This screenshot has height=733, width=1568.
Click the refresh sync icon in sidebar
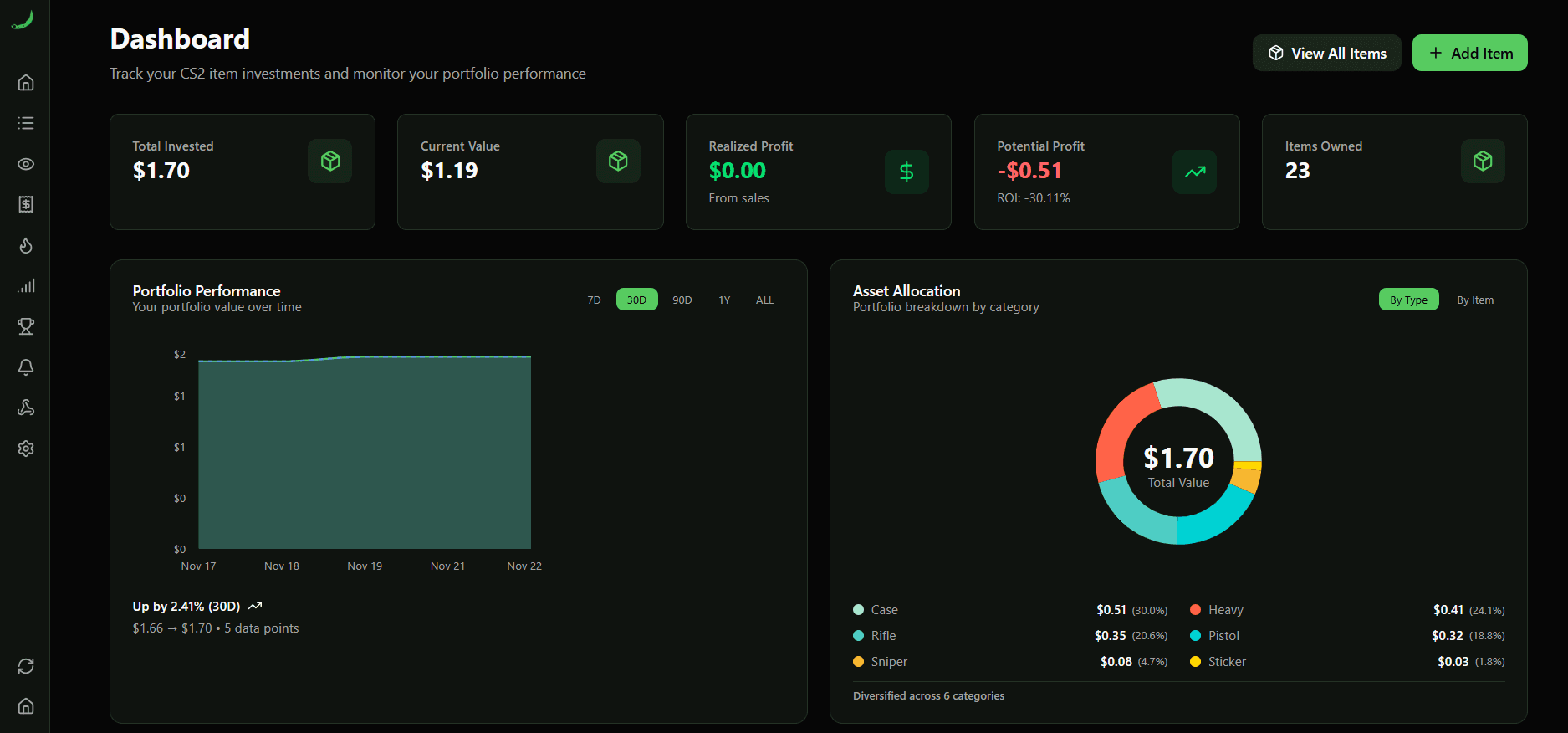pos(26,666)
